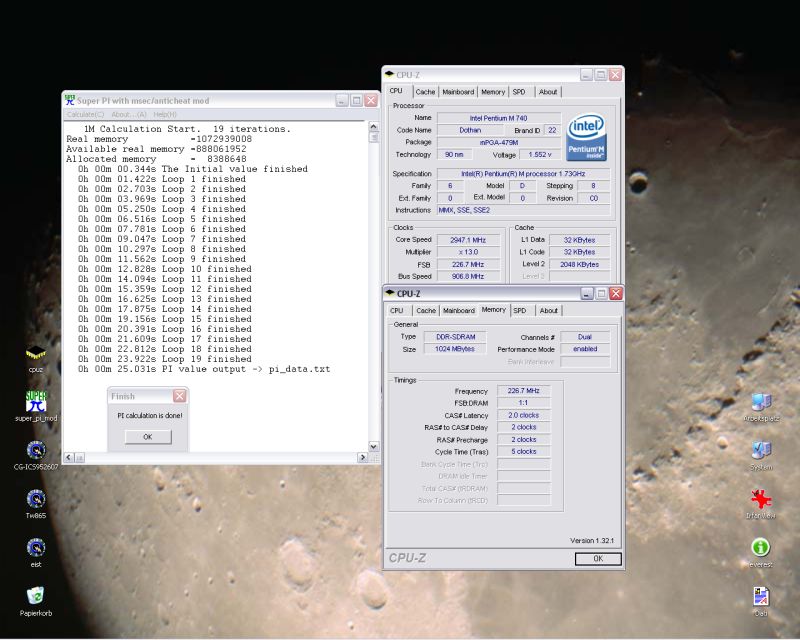Select SPD tab in back CPU-Z window
Image resolution: width=800 pixels, height=640 pixels.
[519, 92]
